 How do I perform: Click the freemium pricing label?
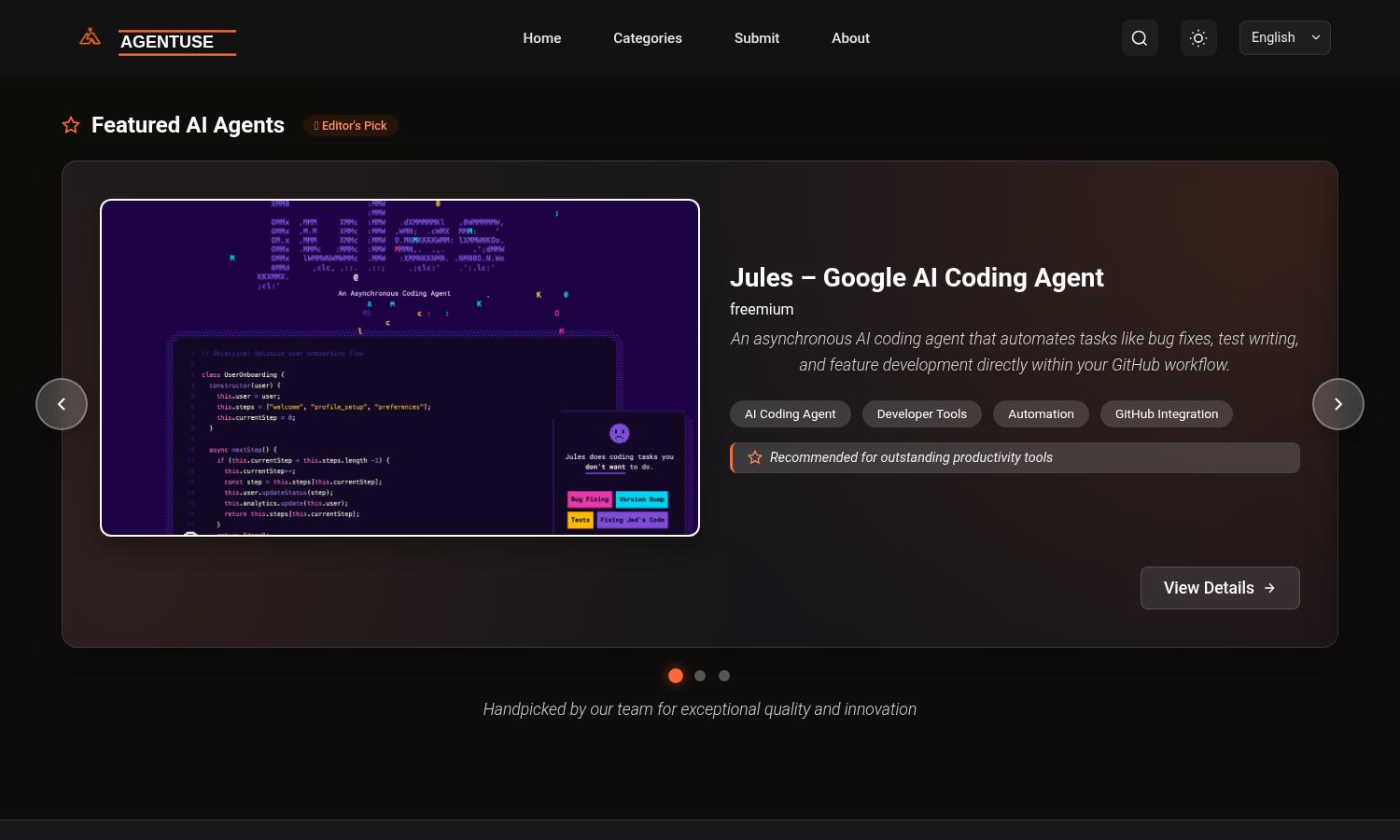[x=762, y=309]
